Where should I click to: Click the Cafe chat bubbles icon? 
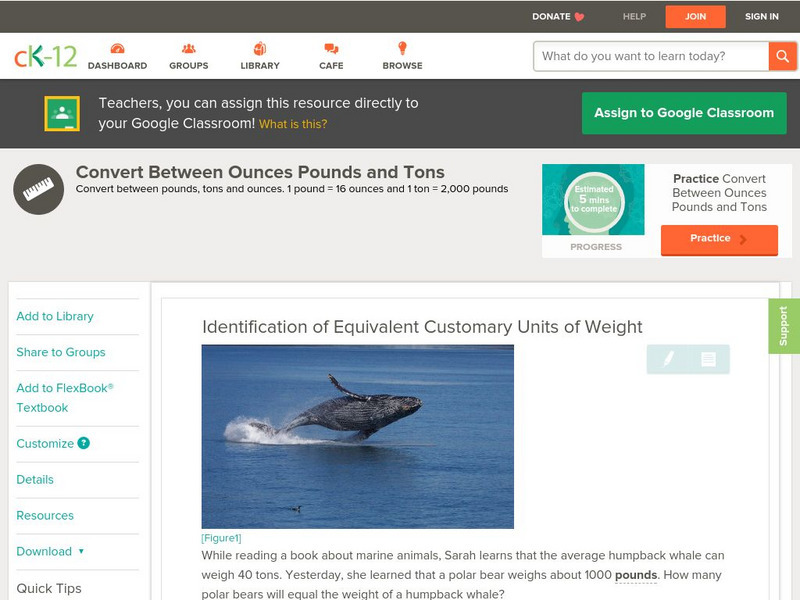tap(331, 48)
